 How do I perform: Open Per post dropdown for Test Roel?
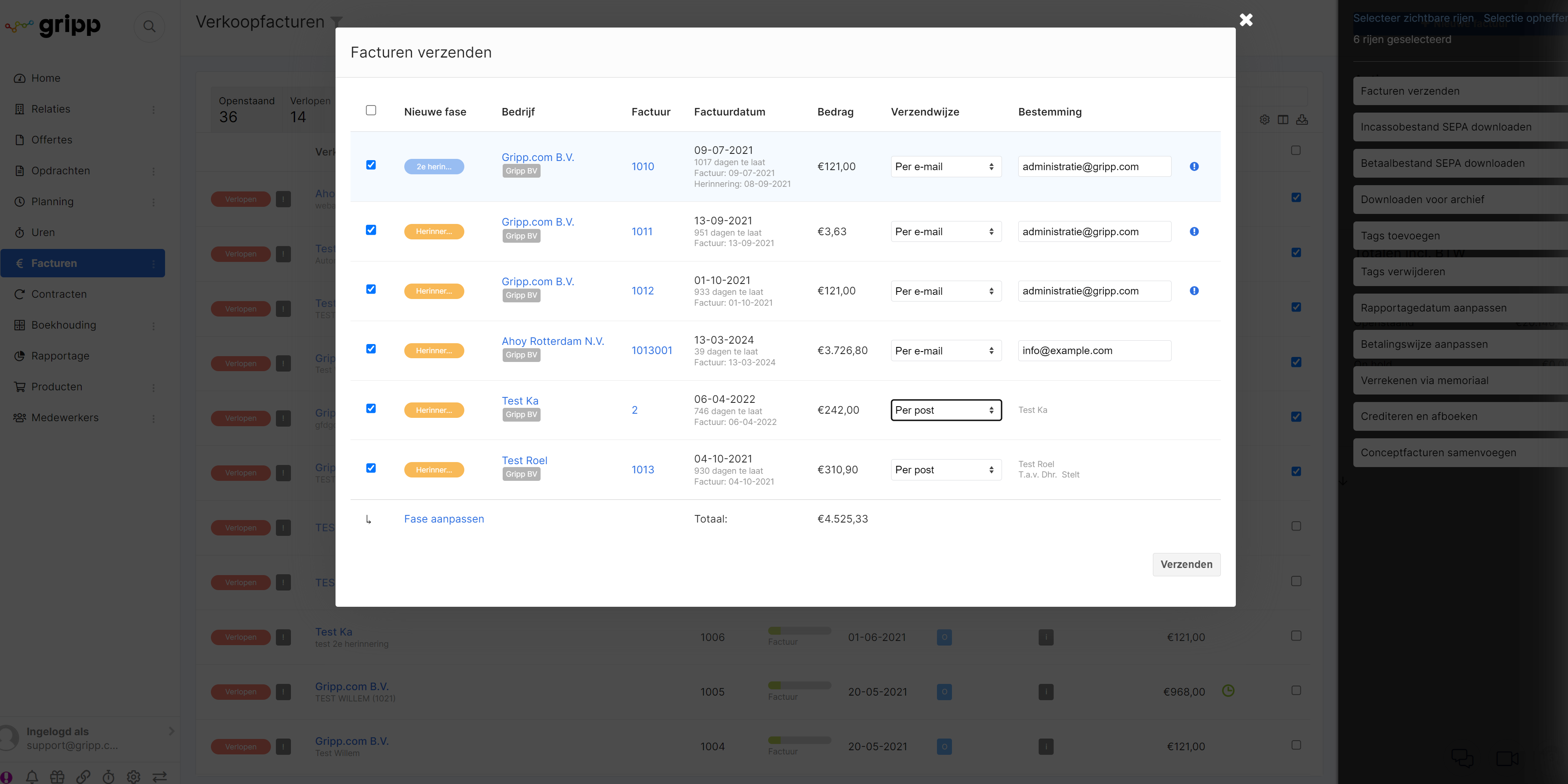(946, 470)
